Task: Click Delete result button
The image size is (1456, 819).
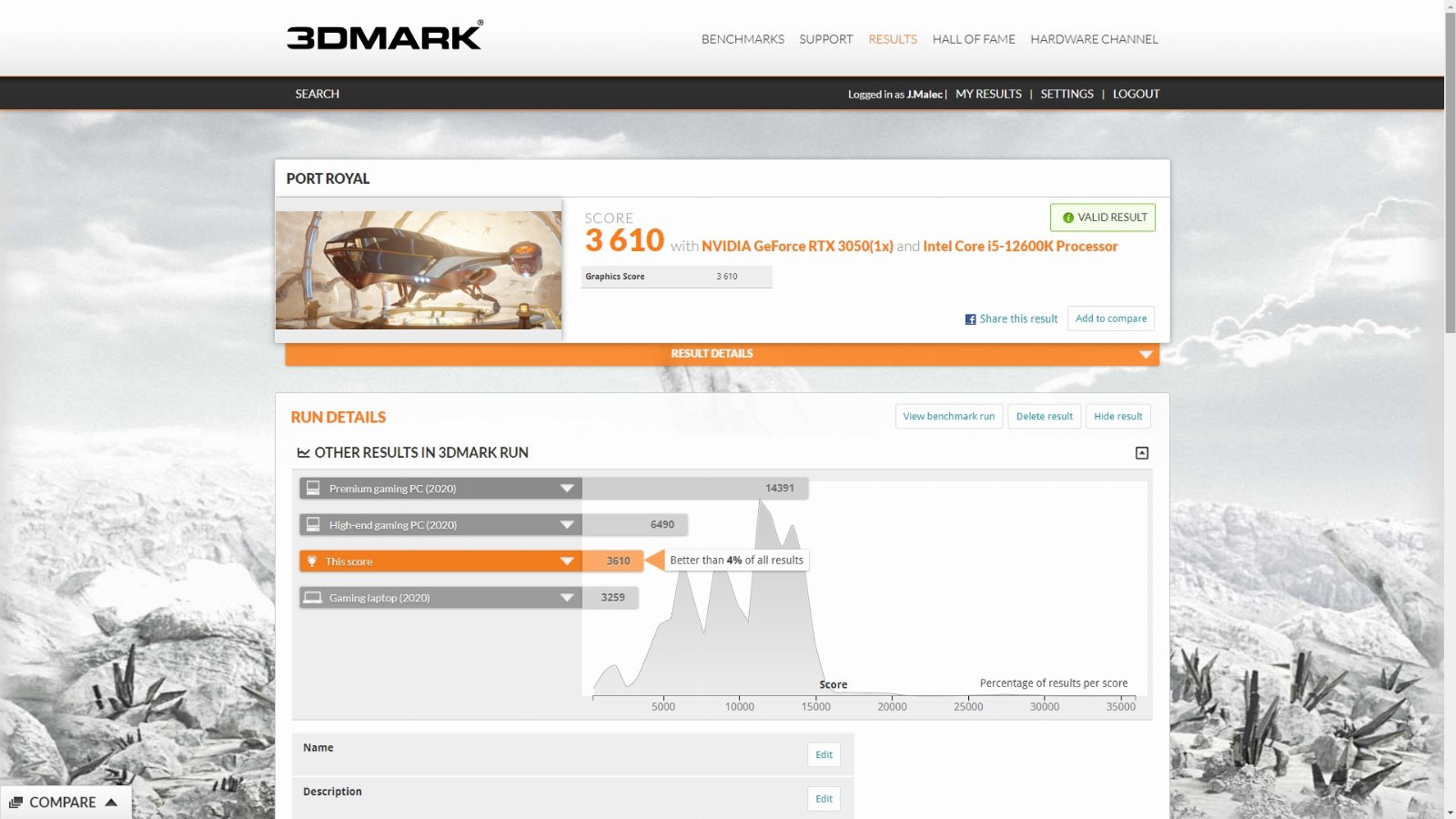Action: click(x=1045, y=417)
